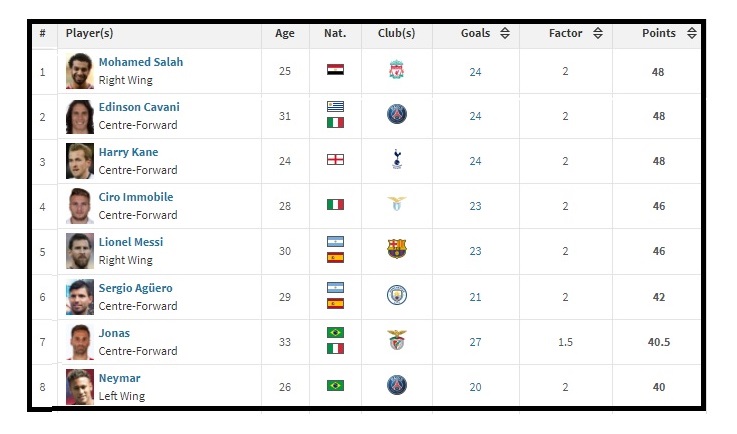Click the FC Barcelona crest icon
This screenshot has height=434, width=737.
(397, 249)
